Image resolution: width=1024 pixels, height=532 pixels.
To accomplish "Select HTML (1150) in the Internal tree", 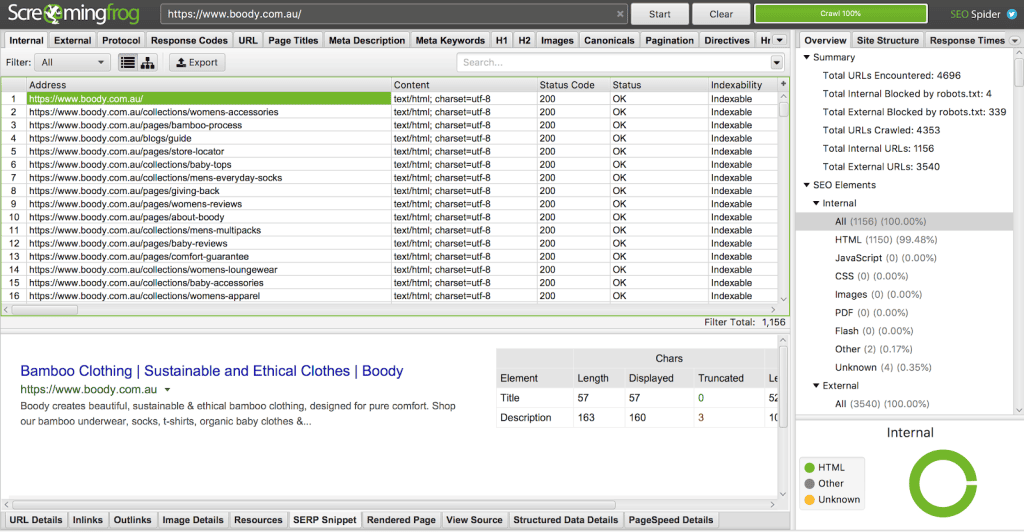I will click(x=886, y=240).
